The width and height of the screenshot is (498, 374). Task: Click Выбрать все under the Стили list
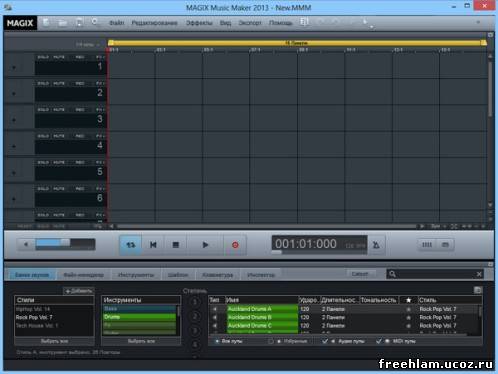[x=54, y=341]
